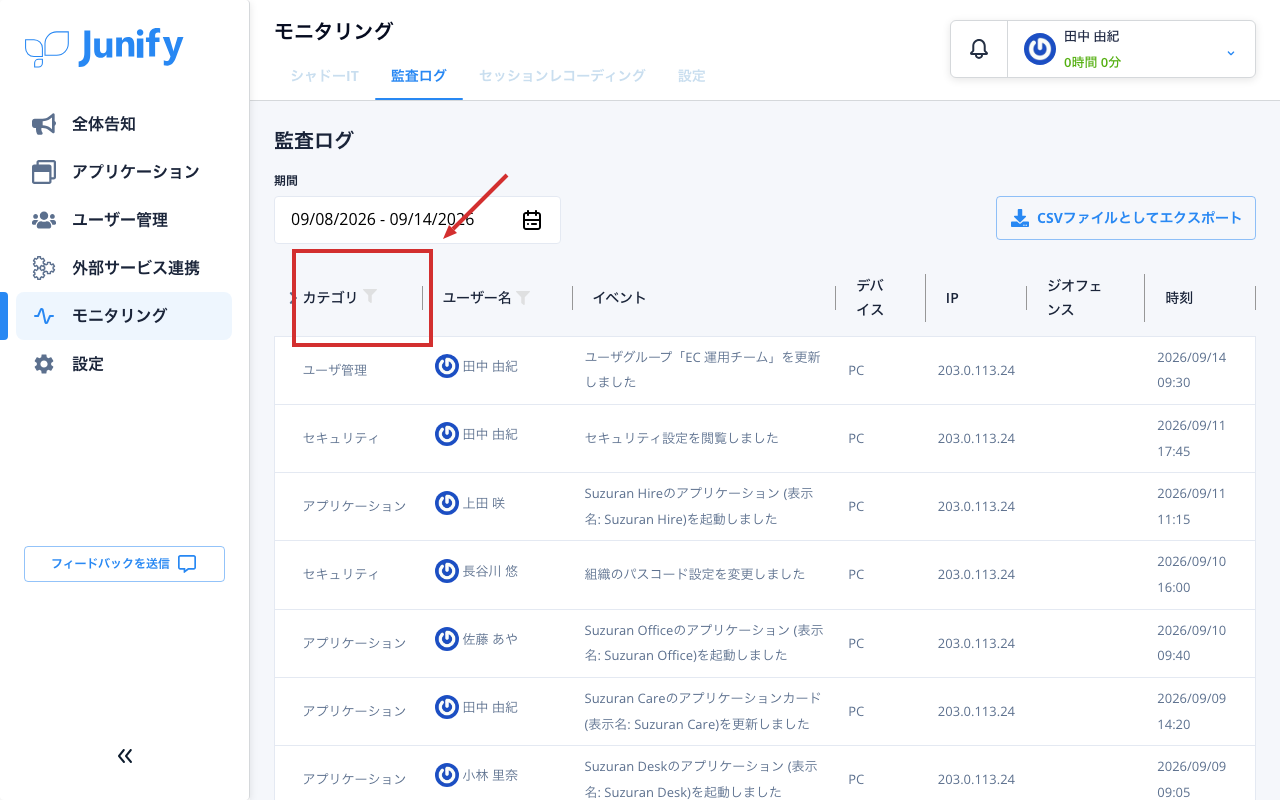Open 外部サービス連携 icon in sidebar
The width and height of the screenshot is (1280, 800).
tap(43, 268)
